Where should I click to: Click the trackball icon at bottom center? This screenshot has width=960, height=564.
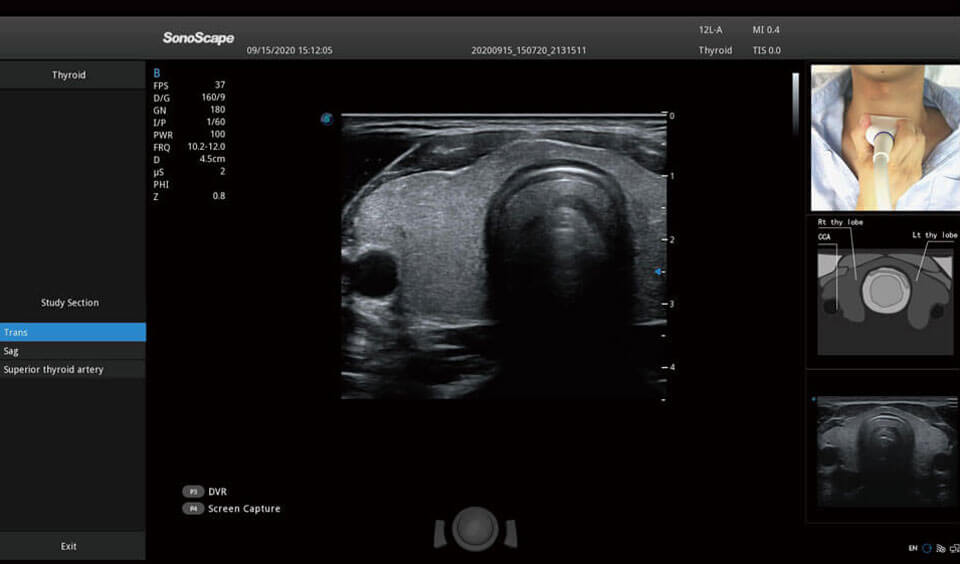point(475,528)
